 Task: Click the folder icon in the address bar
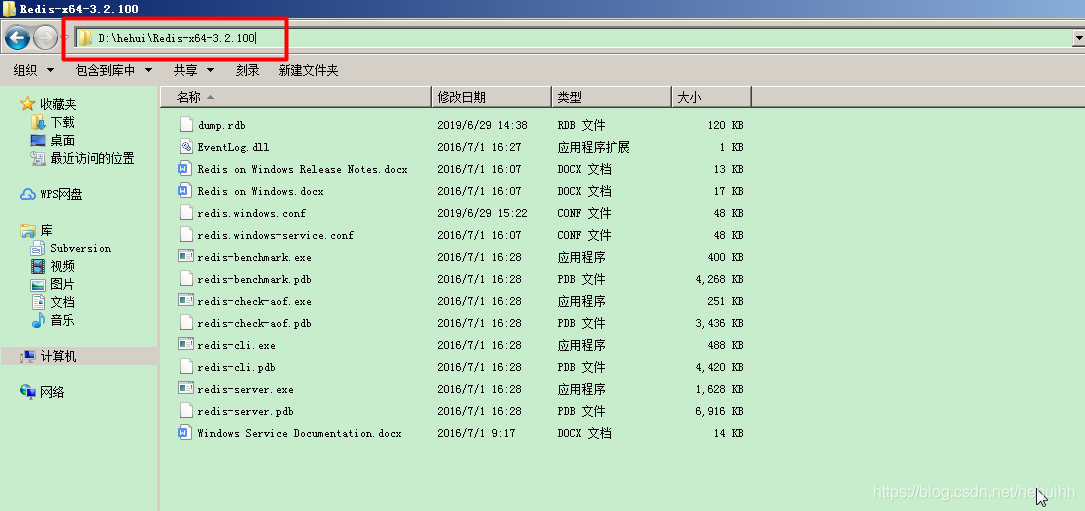(x=84, y=38)
